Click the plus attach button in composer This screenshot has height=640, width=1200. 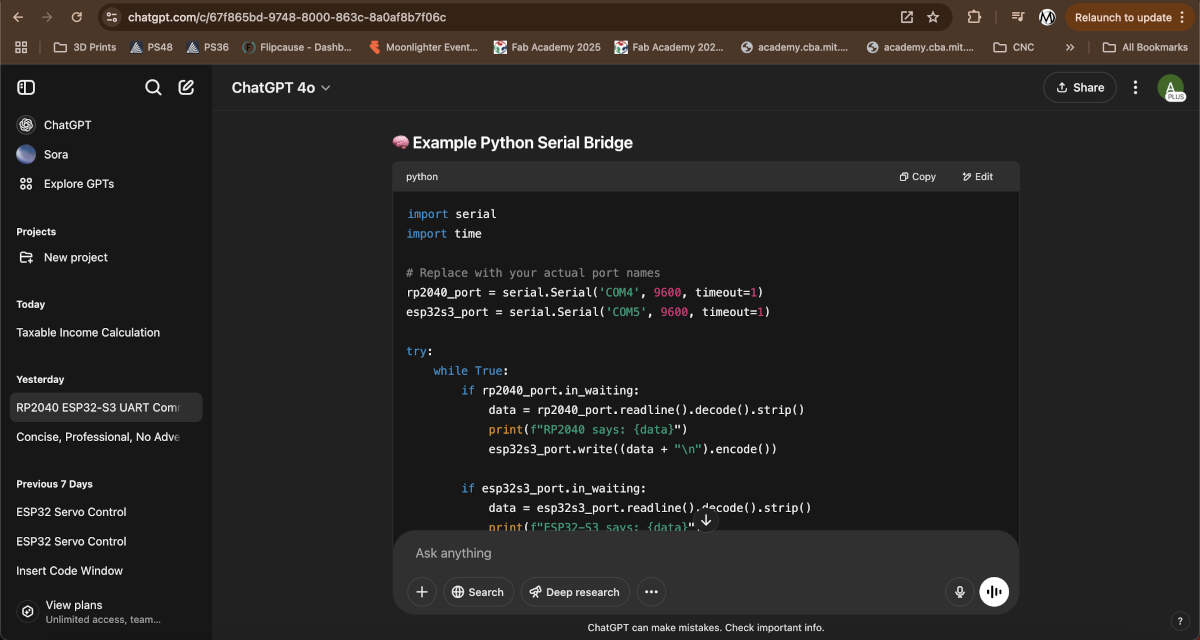[x=422, y=592]
